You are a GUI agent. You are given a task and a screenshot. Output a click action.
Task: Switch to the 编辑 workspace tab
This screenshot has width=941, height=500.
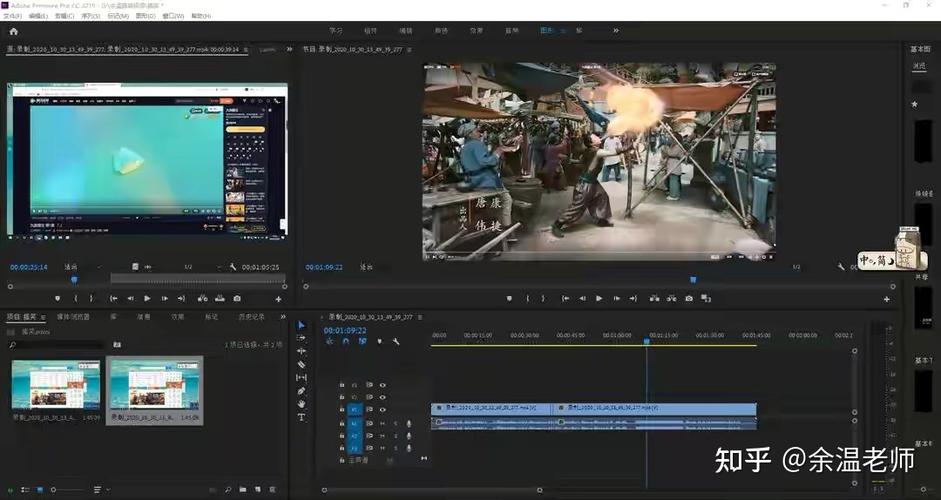tap(406, 31)
